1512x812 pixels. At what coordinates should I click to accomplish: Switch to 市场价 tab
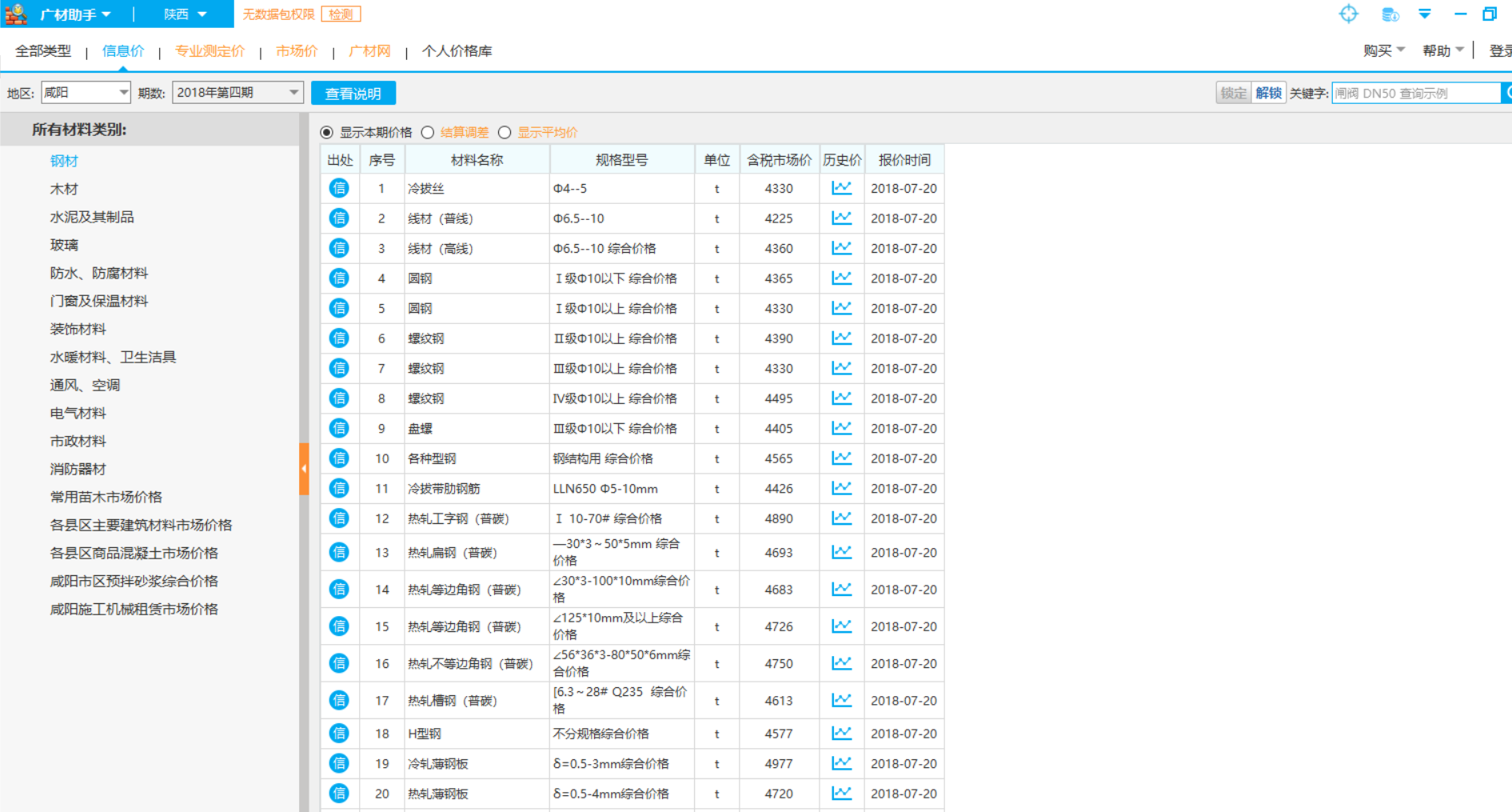pos(297,51)
